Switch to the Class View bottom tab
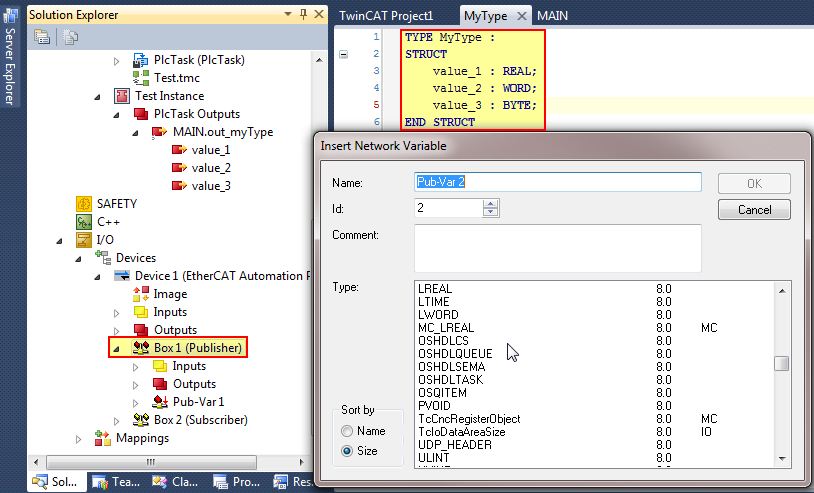Image resolution: width=814 pixels, height=493 pixels. tap(174, 482)
